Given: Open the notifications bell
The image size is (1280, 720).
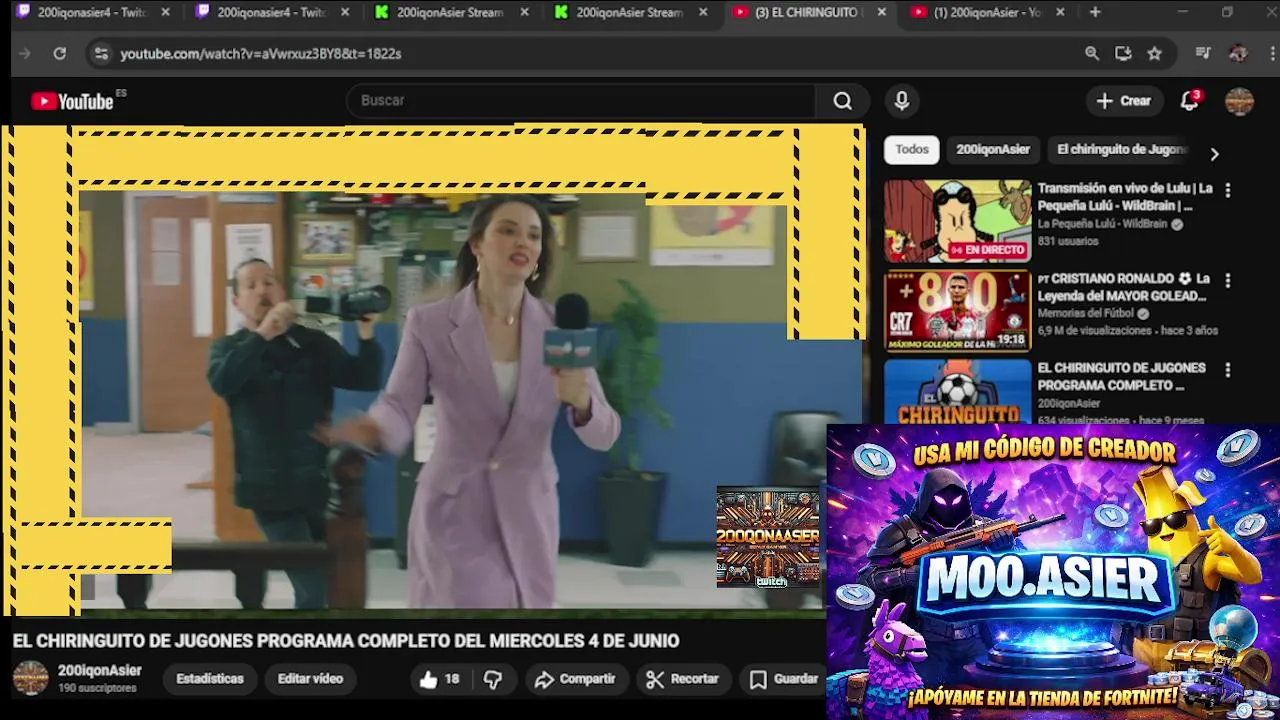Looking at the screenshot, I should click(1189, 101).
